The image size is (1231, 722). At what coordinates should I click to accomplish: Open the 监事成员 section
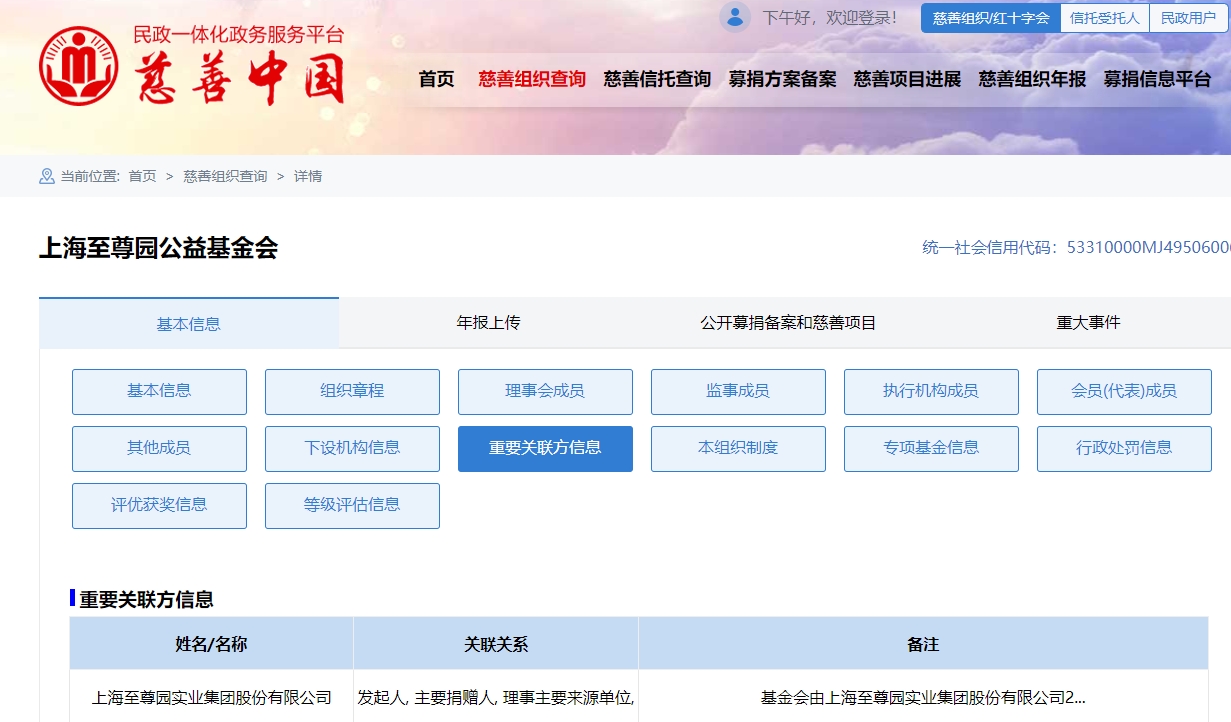pyautogui.click(x=738, y=391)
